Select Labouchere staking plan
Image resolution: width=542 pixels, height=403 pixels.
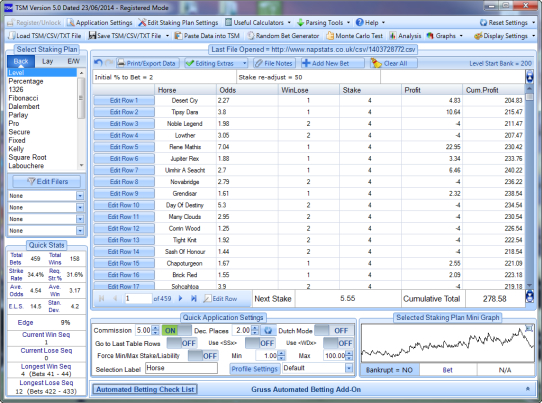click(26, 166)
